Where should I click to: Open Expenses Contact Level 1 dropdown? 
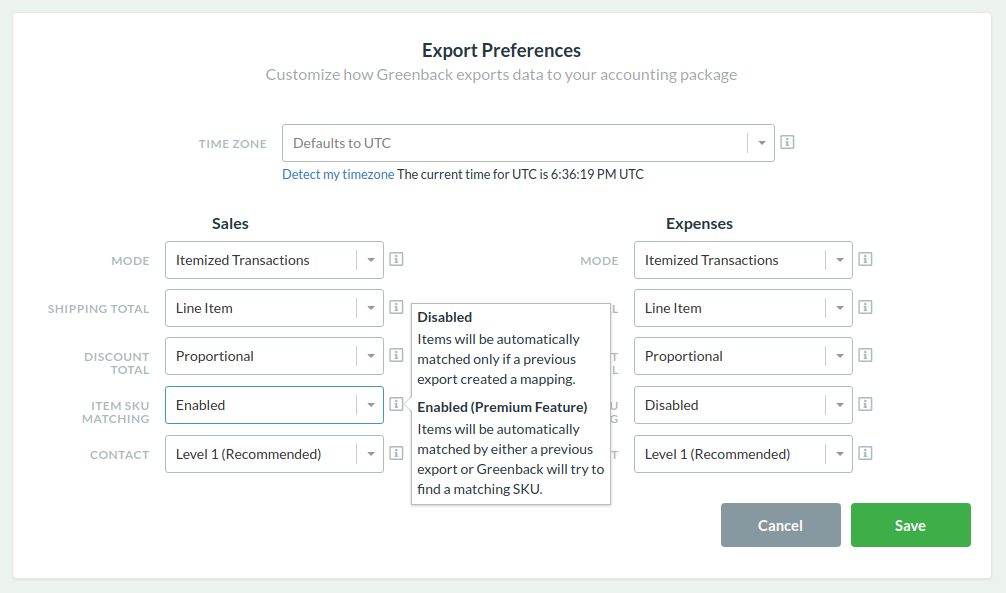[x=743, y=454]
